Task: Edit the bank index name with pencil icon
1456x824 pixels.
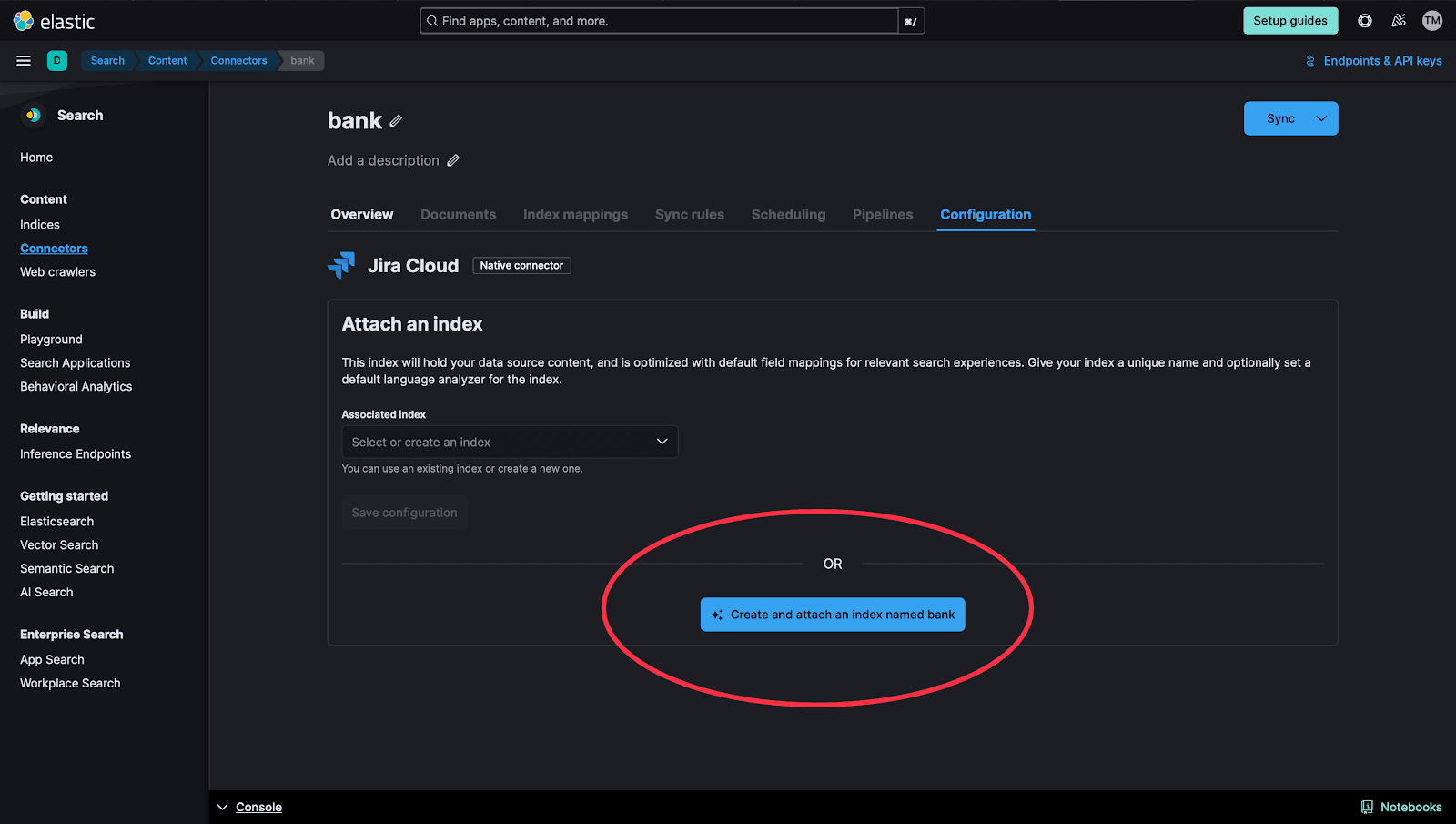Action: 396,120
